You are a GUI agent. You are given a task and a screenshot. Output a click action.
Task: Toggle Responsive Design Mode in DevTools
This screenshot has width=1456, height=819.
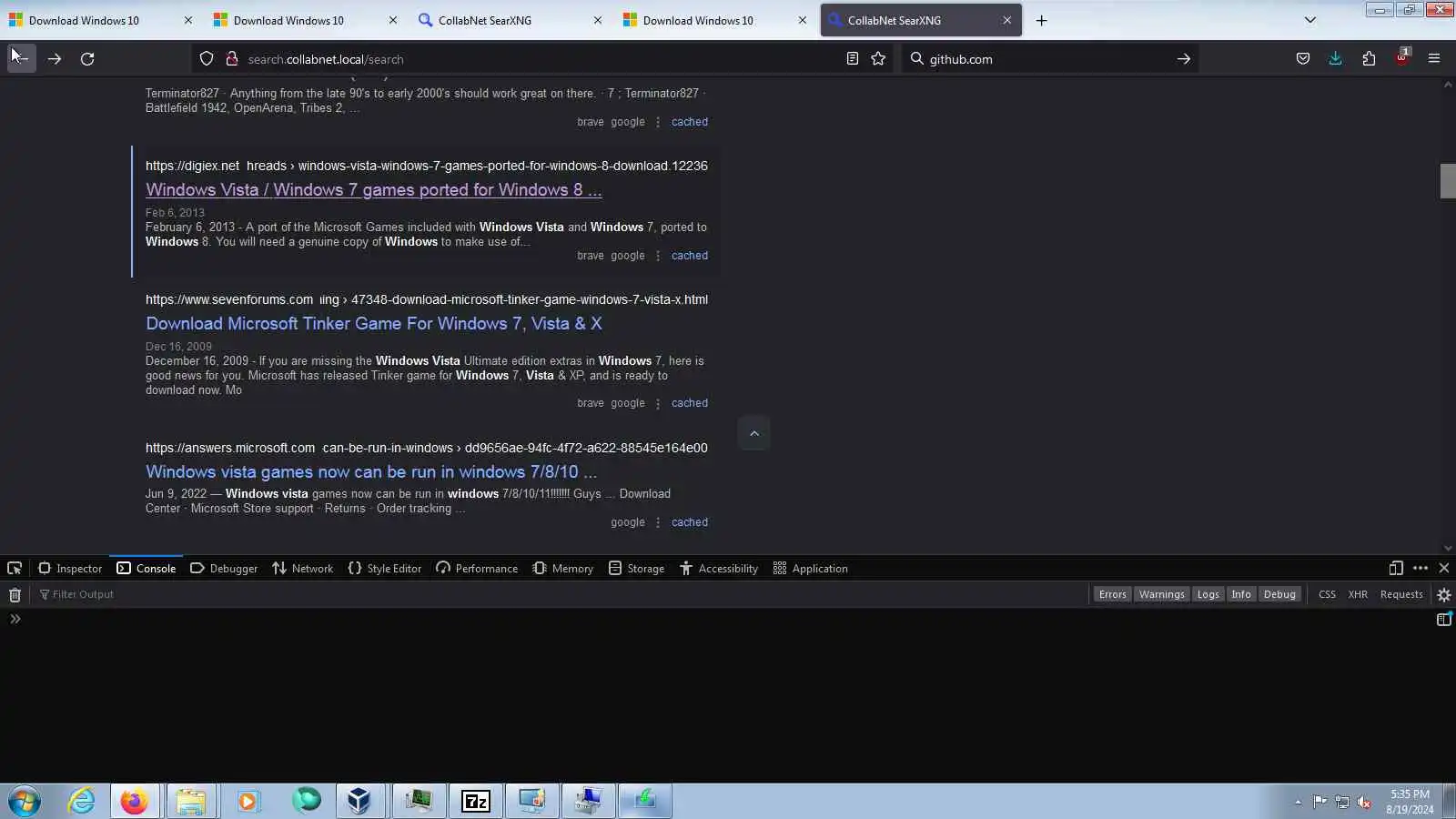pos(1396,569)
